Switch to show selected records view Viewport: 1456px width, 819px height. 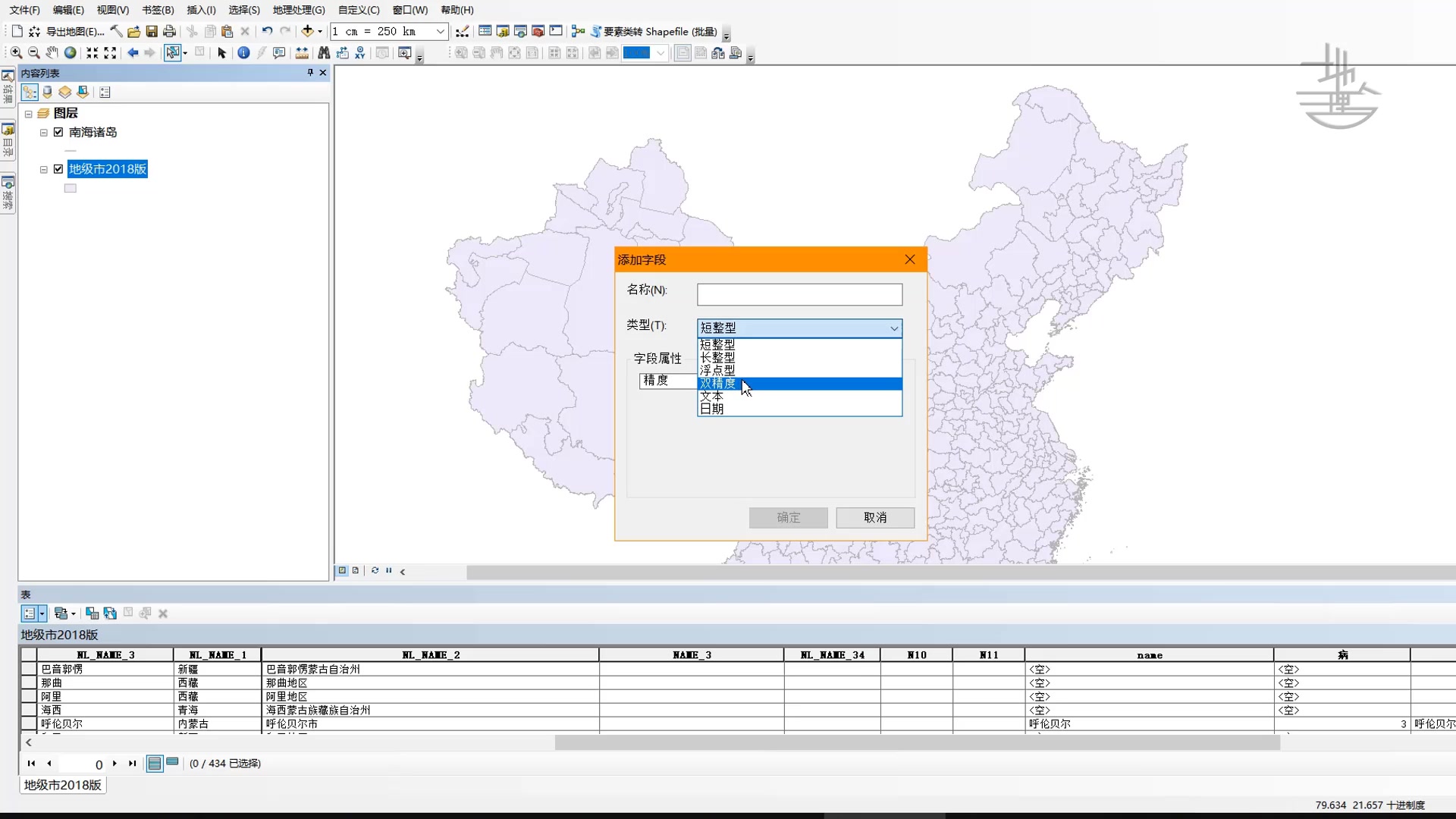click(173, 763)
